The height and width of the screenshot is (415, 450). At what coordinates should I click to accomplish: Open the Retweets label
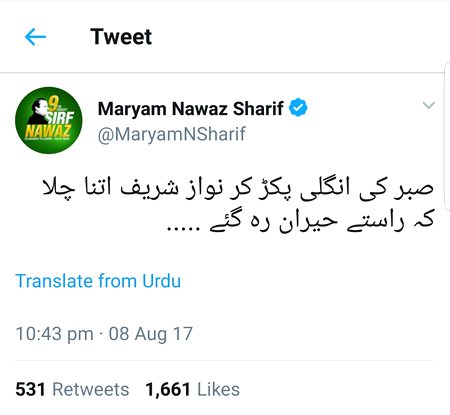tap(91, 389)
